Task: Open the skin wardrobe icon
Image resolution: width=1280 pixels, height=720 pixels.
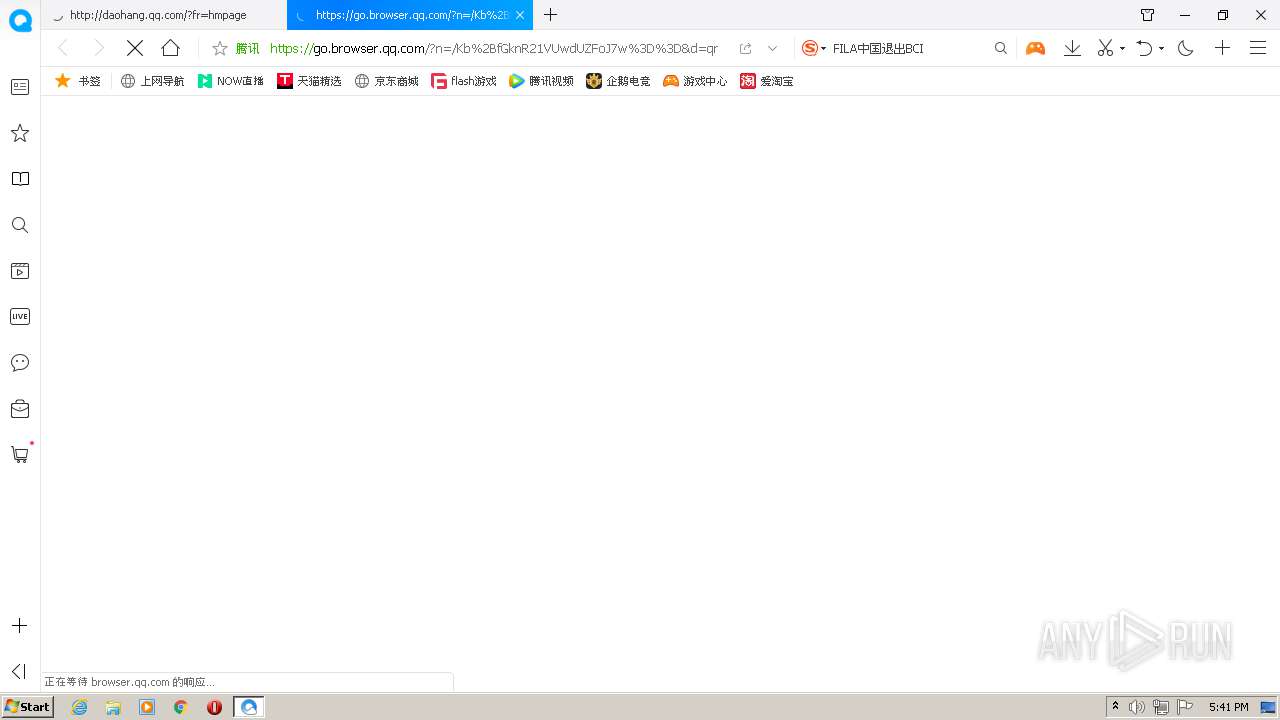Action: tap(1147, 15)
